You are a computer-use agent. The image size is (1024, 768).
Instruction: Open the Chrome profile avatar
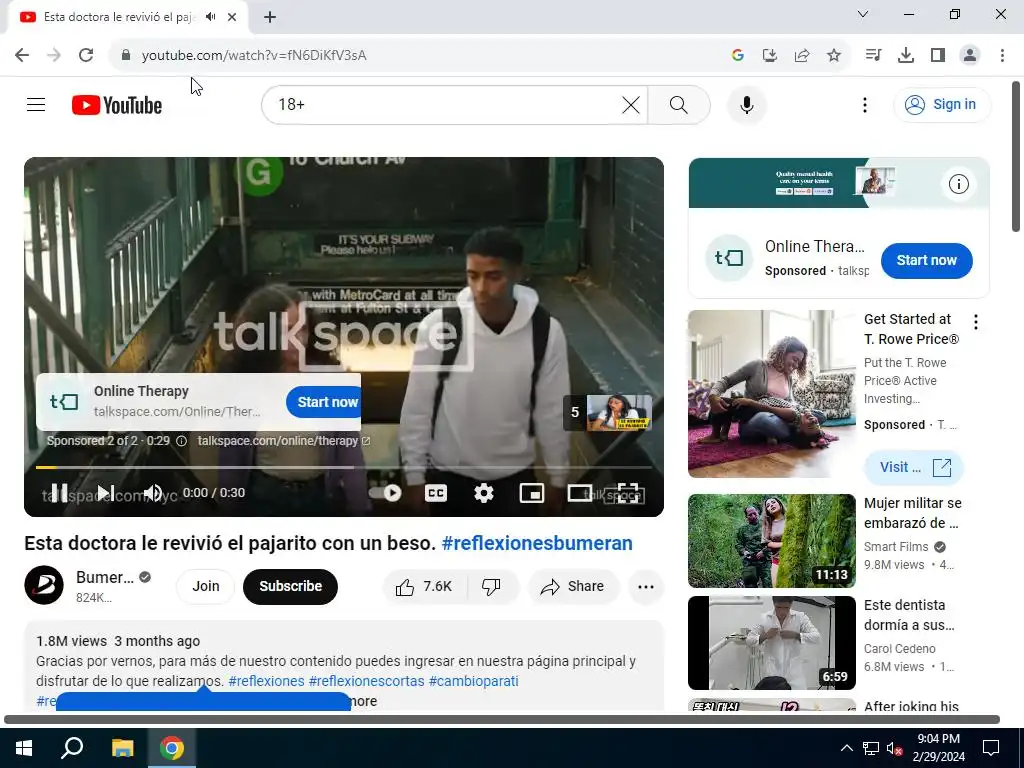[970, 55]
